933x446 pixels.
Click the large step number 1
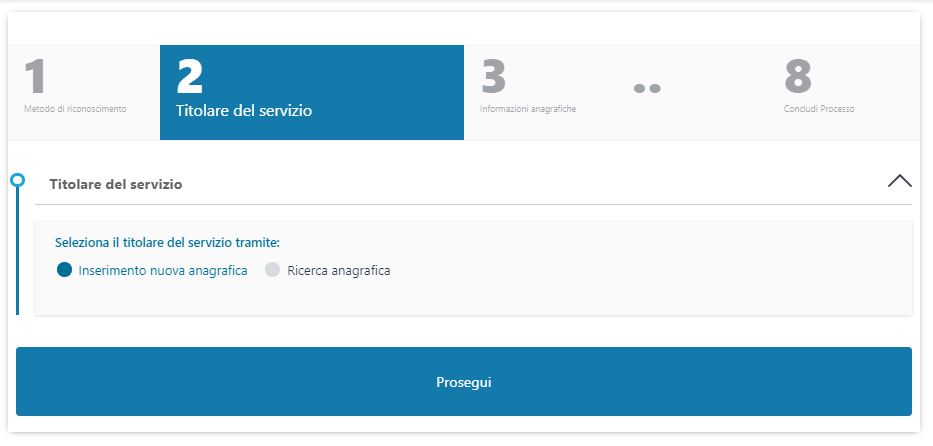point(35,77)
